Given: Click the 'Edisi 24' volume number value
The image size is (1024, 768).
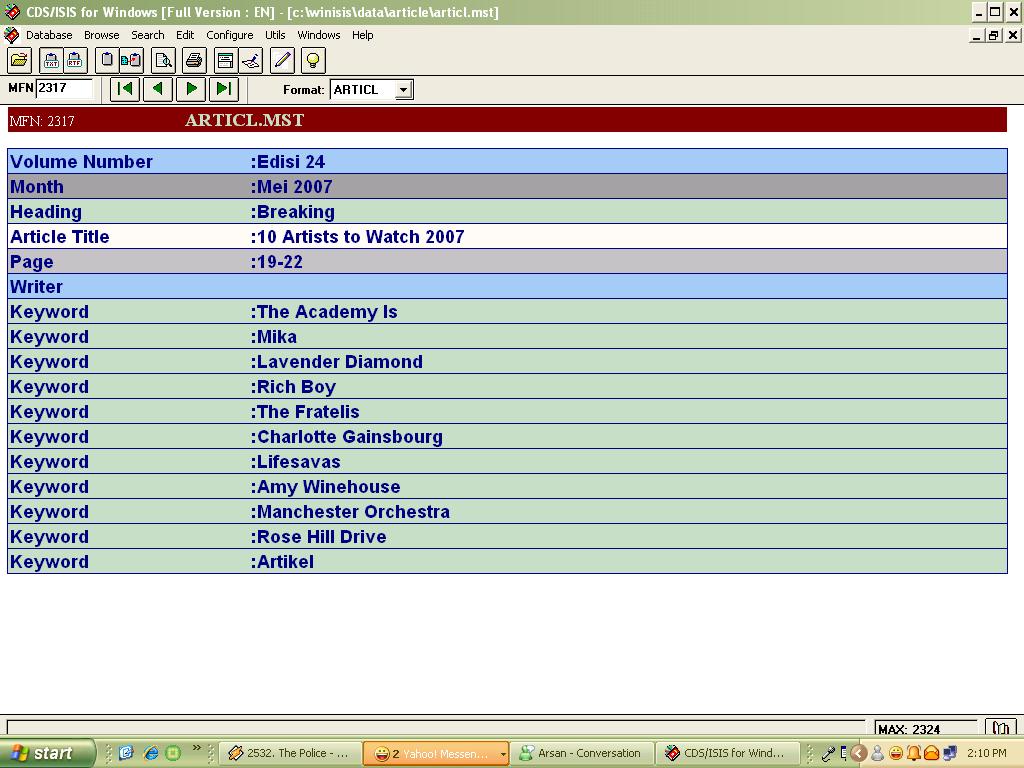Looking at the screenshot, I should click(291, 162).
